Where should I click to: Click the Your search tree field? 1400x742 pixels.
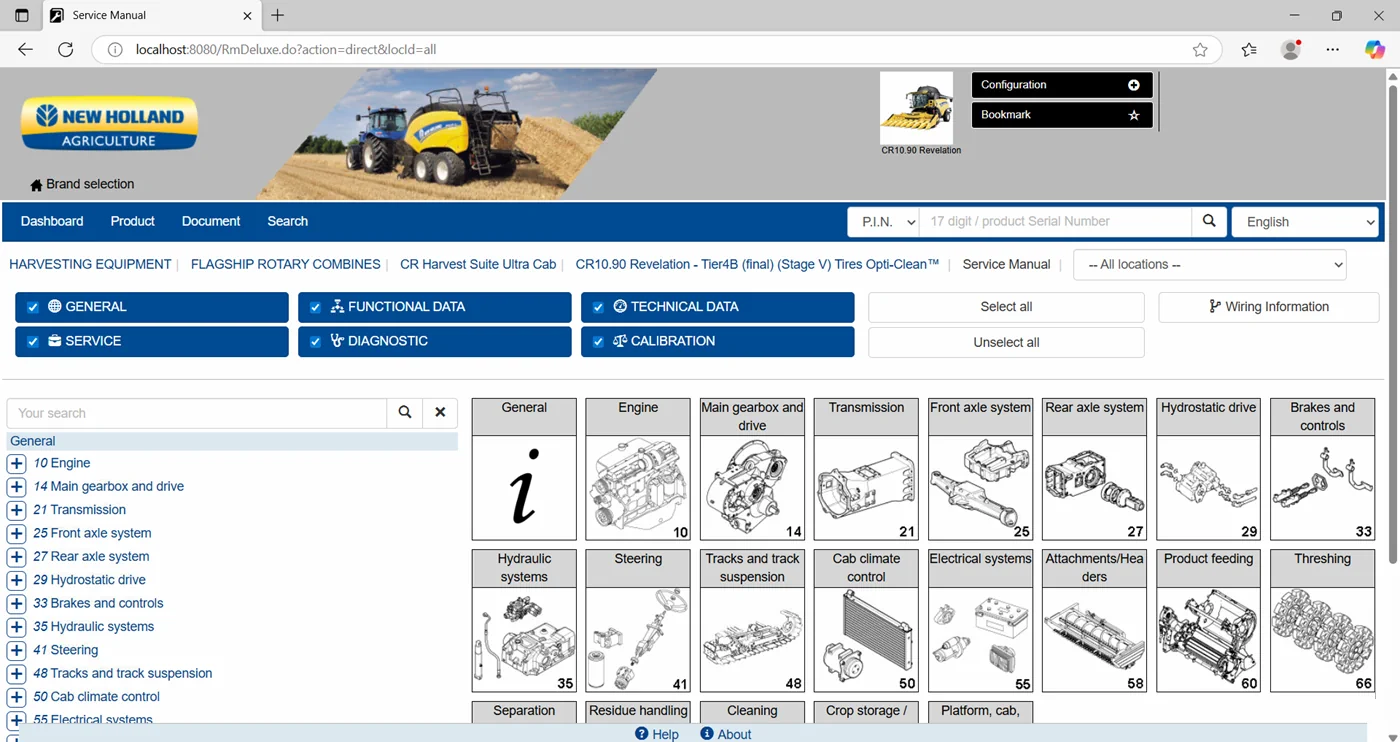coord(197,413)
